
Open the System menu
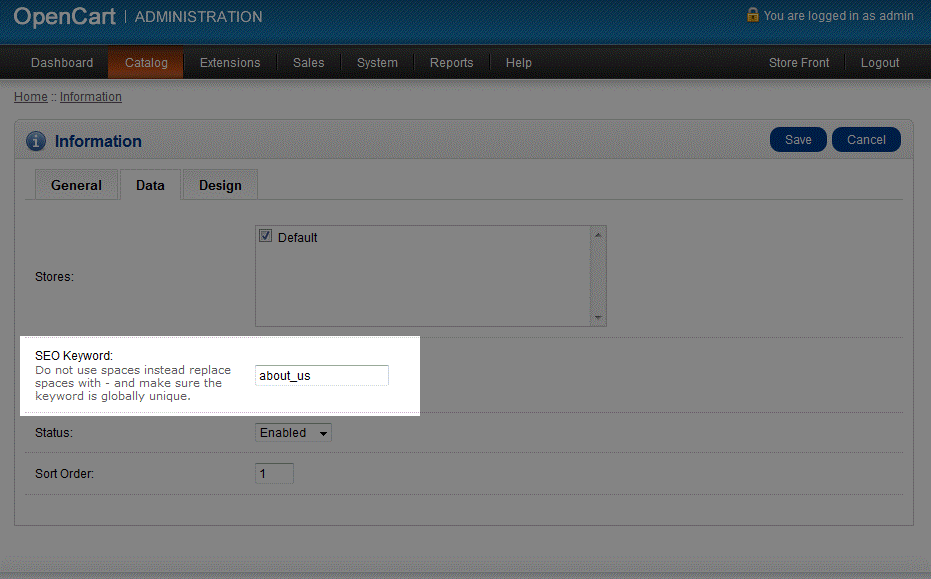pyautogui.click(x=377, y=63)
